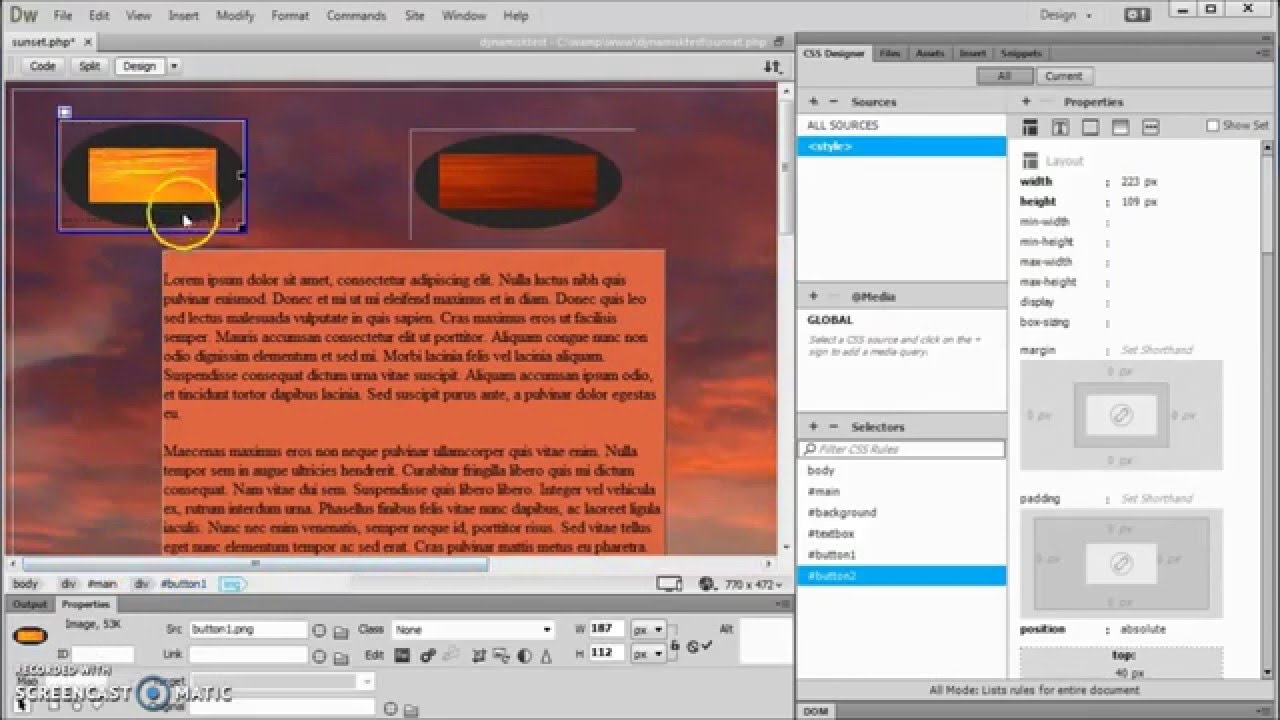Switch to the Output tab
This screenshot has width=1280, height=720.
30,604
